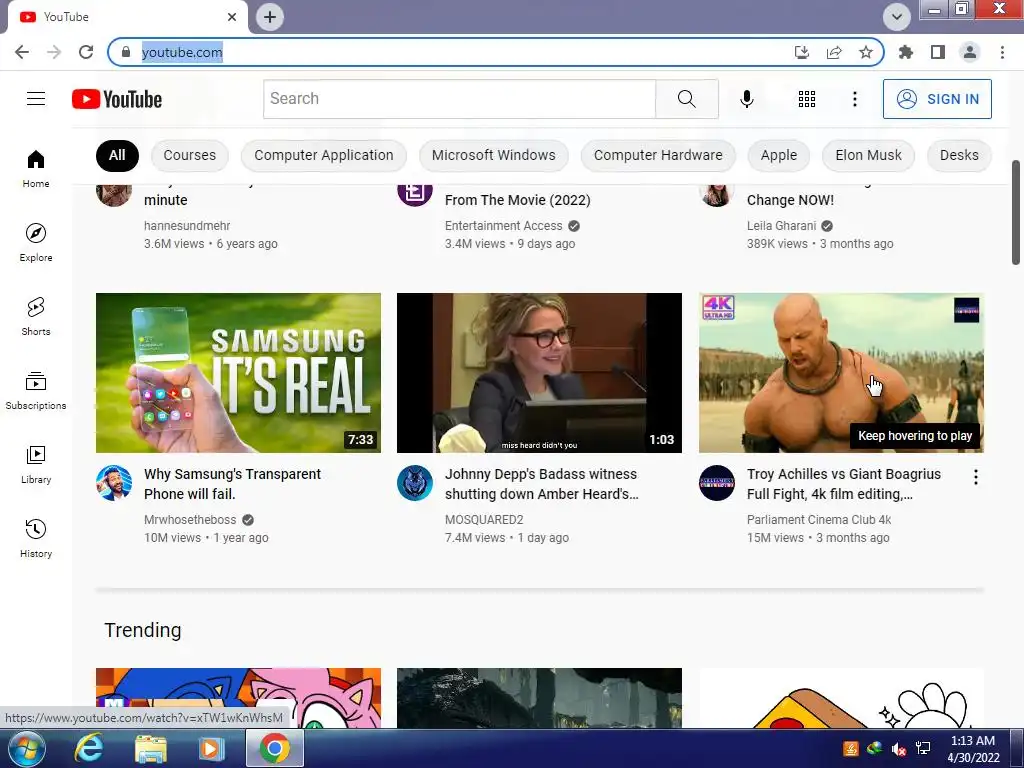This screenshot has width=1024, height=768.
Task: Open YouTube settings three-dot menu
Action: [x=854, y=99]
